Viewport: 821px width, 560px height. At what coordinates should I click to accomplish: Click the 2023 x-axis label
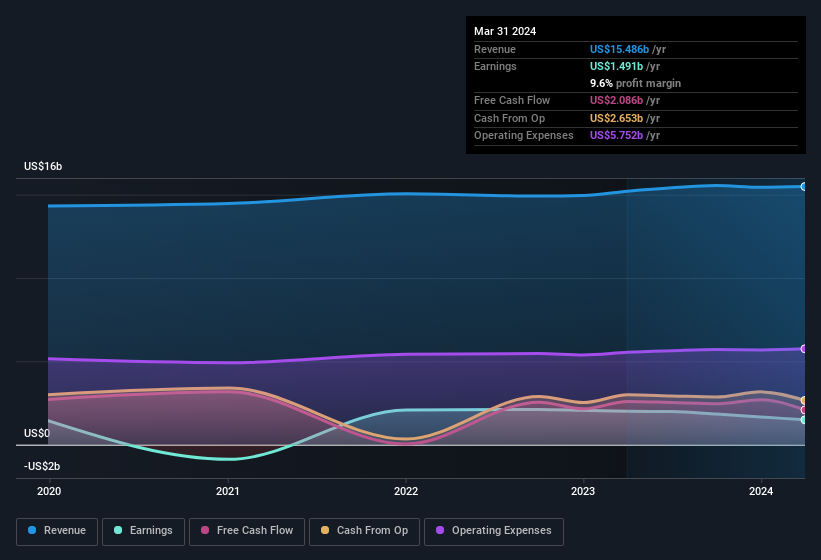coord(583,491)
